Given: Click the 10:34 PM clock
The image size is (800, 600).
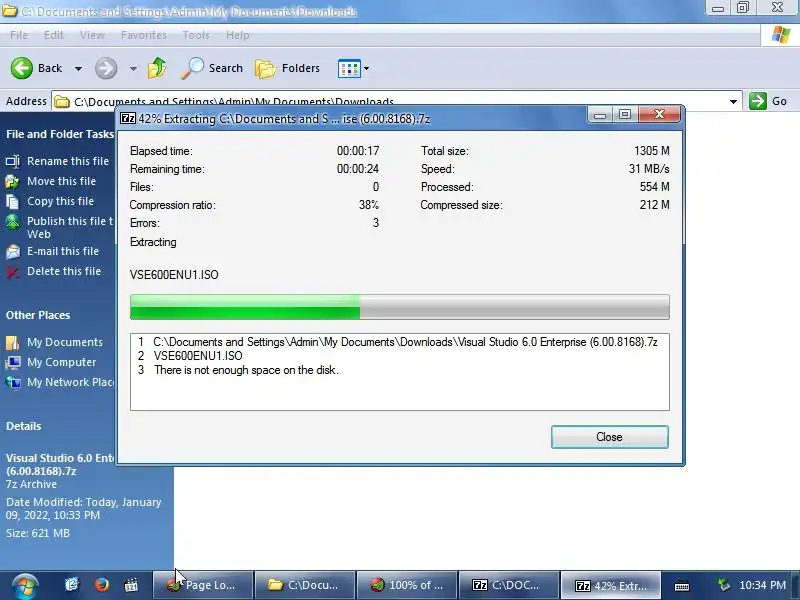Looking at the screenshot, I should (x=762, y=585).
